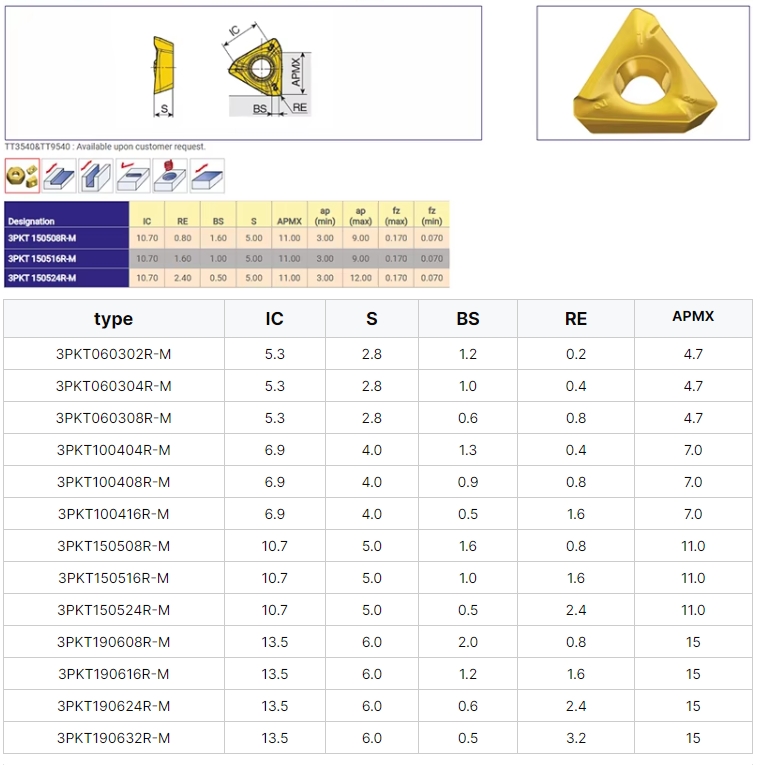Click the 'type' column header
The width and height of the screenshot is (760, 768).
tap(113, 319)
